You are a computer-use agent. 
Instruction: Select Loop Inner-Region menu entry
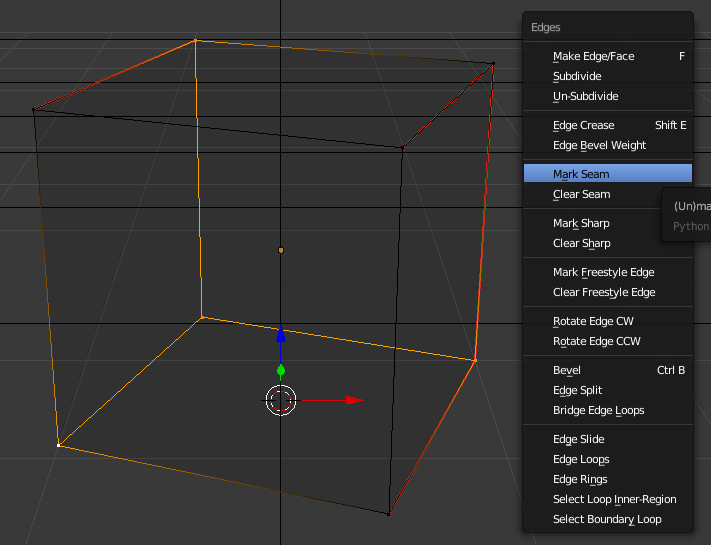click(608, 499)
